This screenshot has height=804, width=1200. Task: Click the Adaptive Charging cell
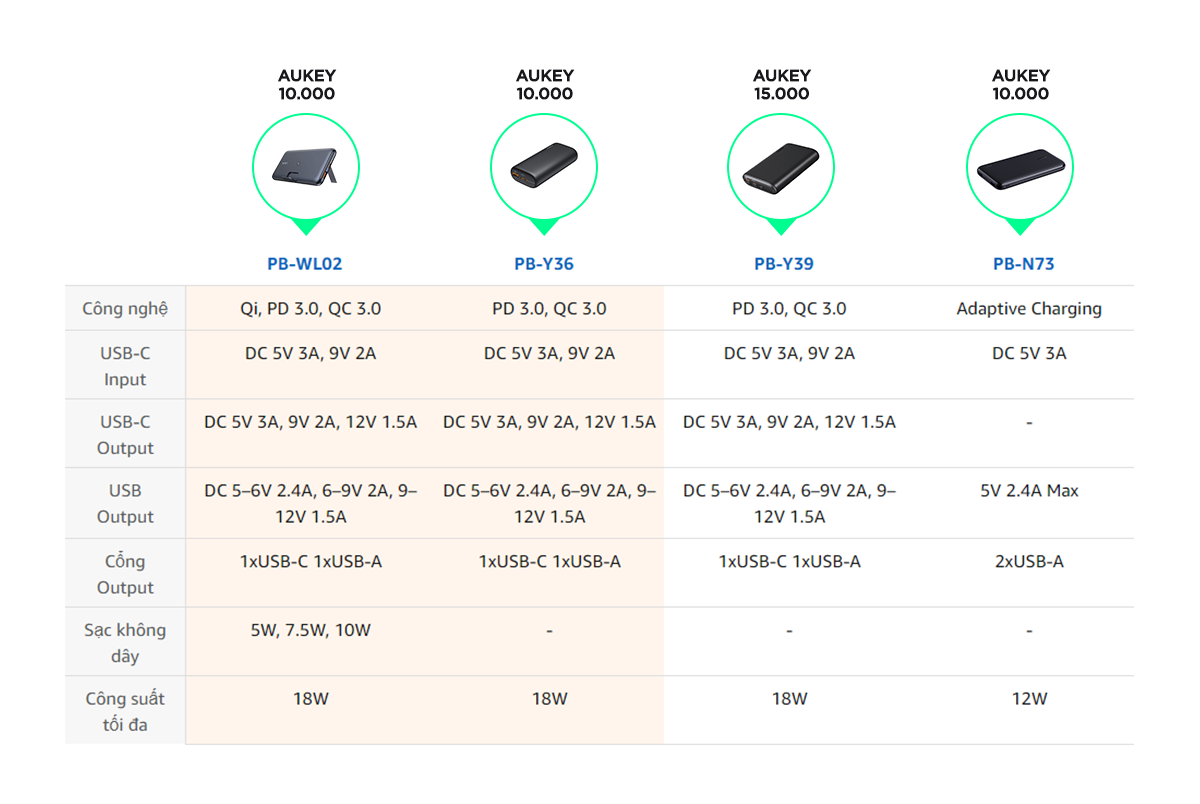click(1029, 309)
